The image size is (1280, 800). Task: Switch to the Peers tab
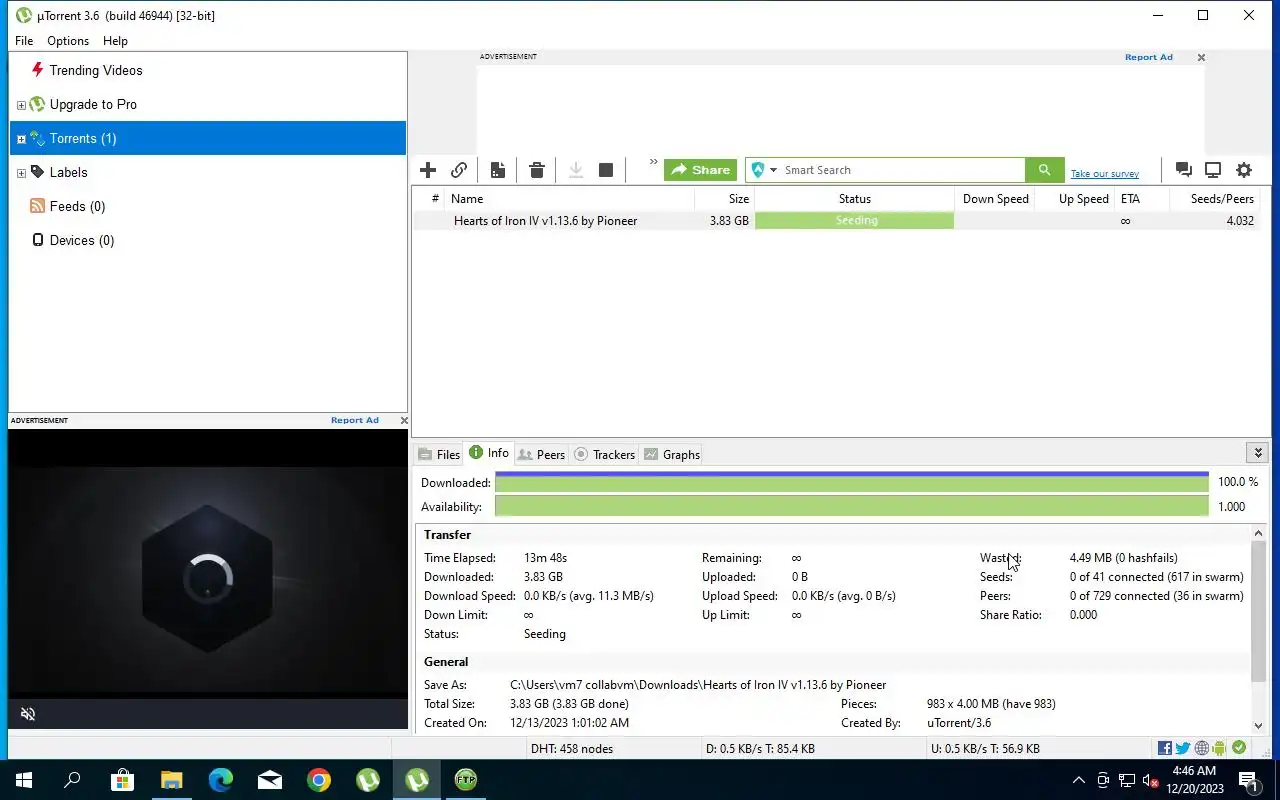pos(541,454)
